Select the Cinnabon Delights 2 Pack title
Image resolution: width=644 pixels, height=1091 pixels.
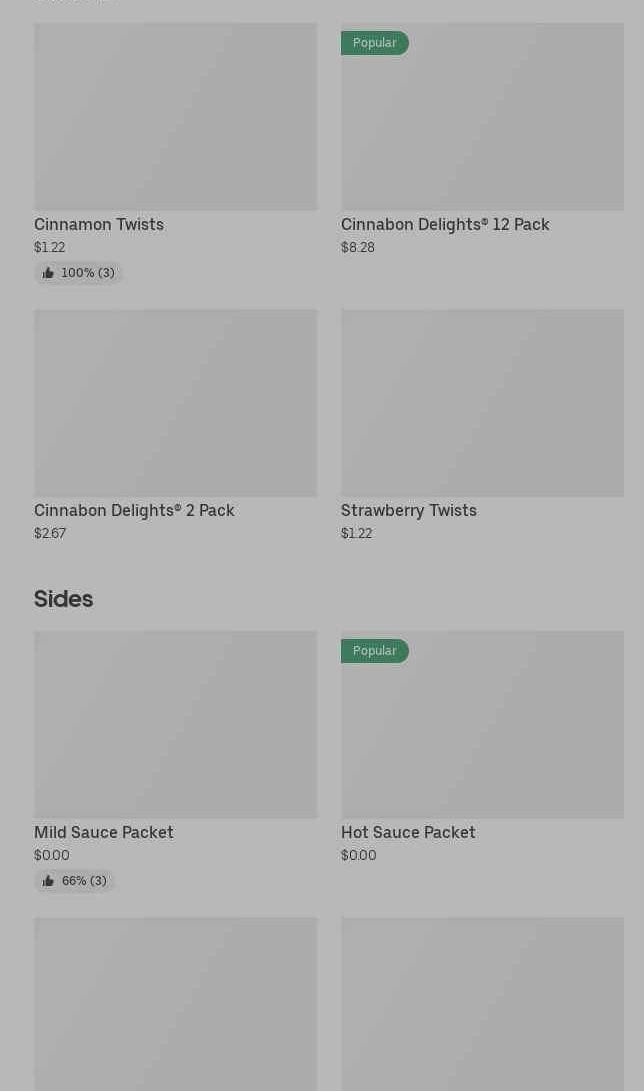(134, 511)
